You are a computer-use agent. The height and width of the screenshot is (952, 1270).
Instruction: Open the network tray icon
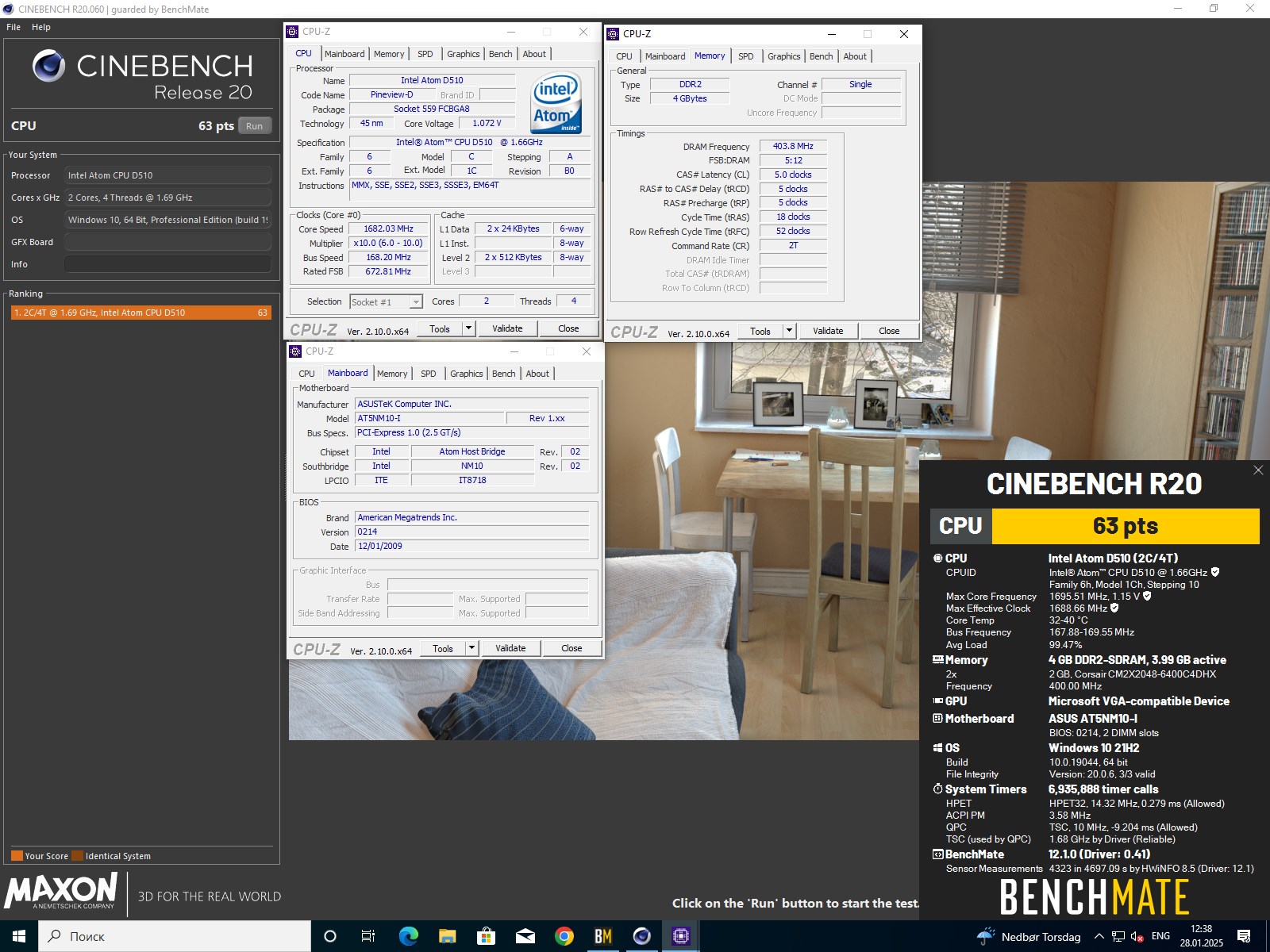[1118, 936]
